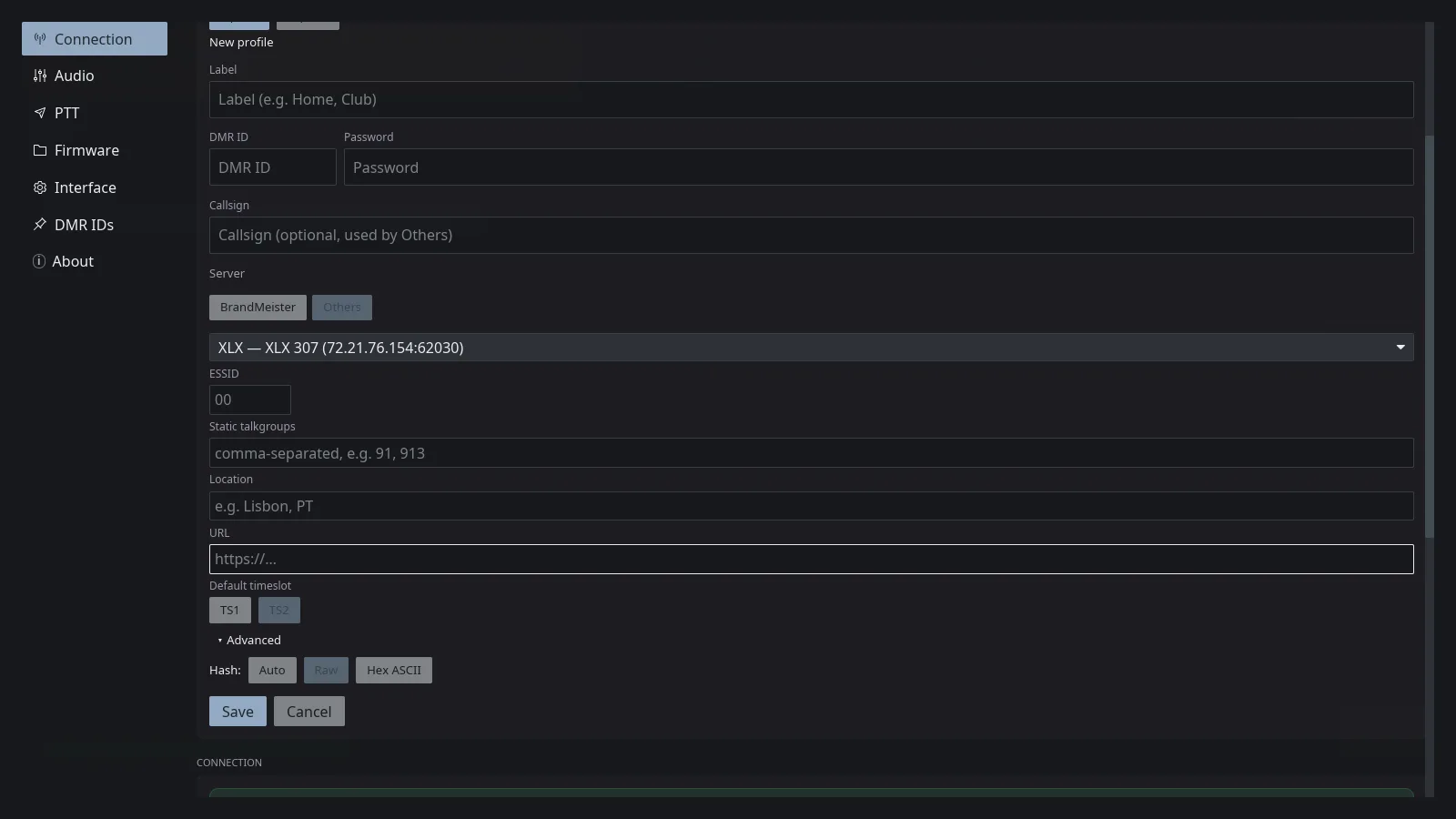Save the new profile
Viewport: 1456px width, 819px height.
click(x=238, y=712)
